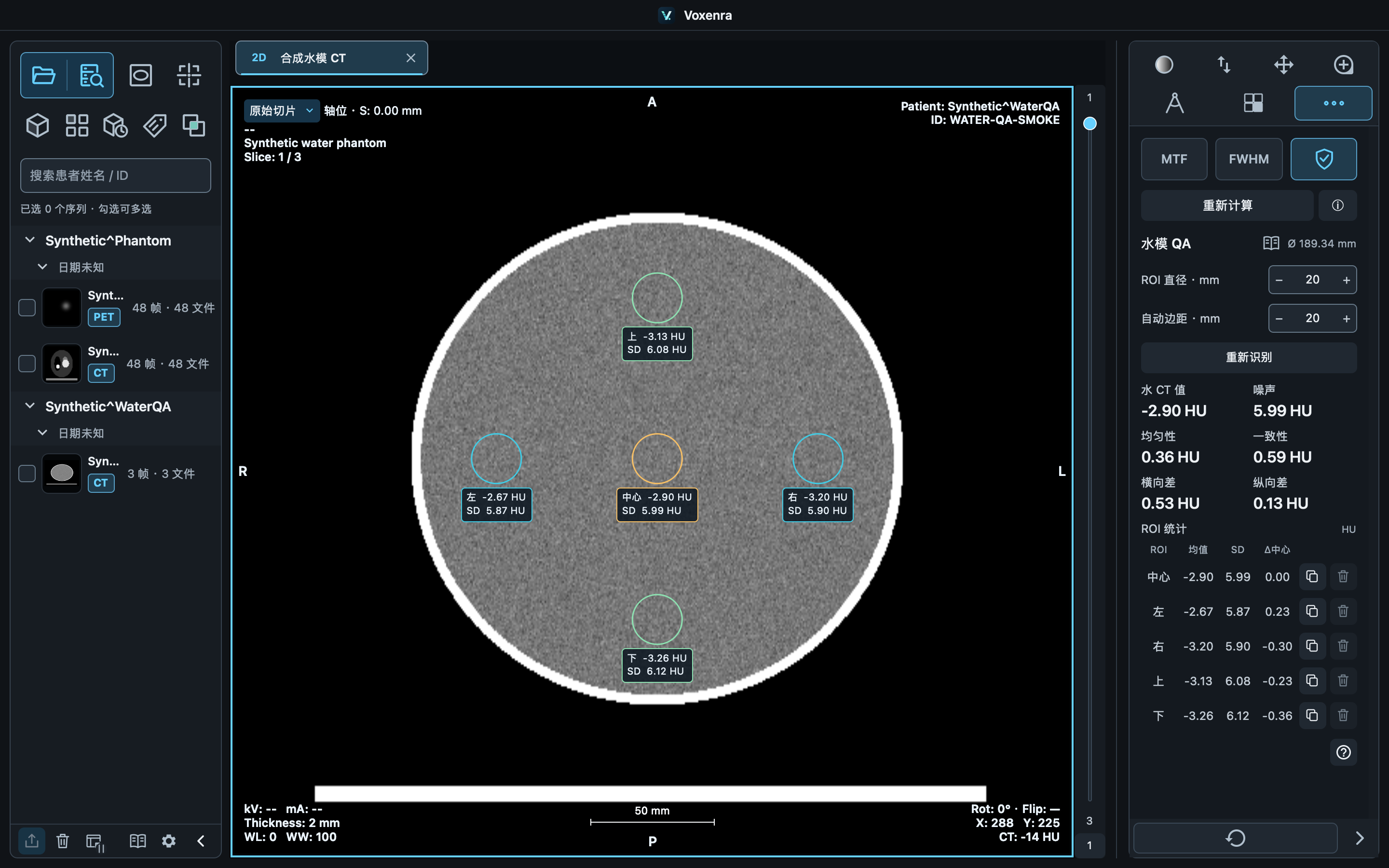Open the settings gear in sidebar footer
This screenshot has width=1389, height=868.
[x=169, y=841]
